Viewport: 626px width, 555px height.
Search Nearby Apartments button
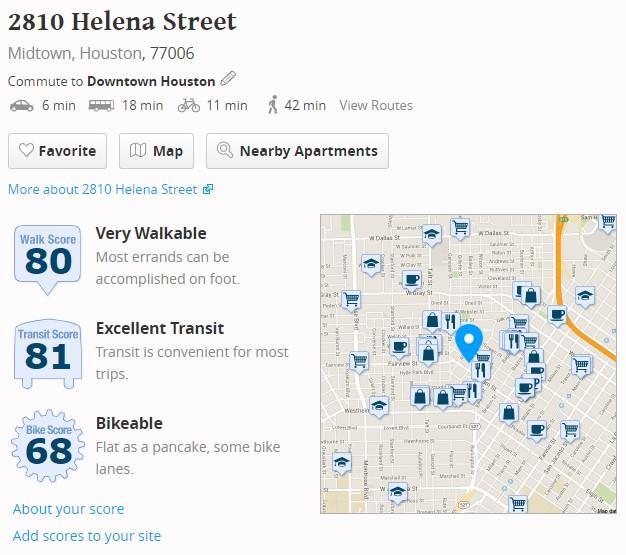click(297, 151)
